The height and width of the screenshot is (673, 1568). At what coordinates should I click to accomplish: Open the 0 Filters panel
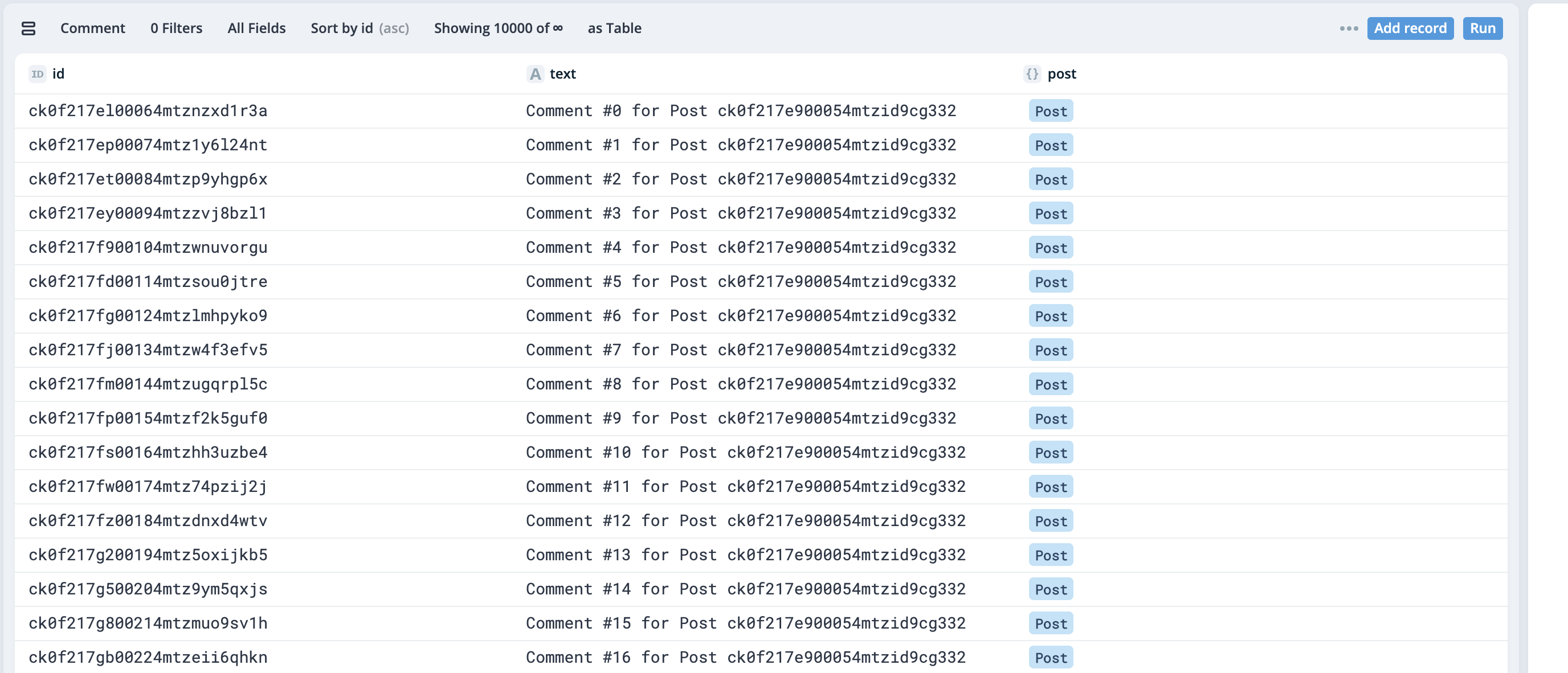pyautogui.click(x=175, y=28)
